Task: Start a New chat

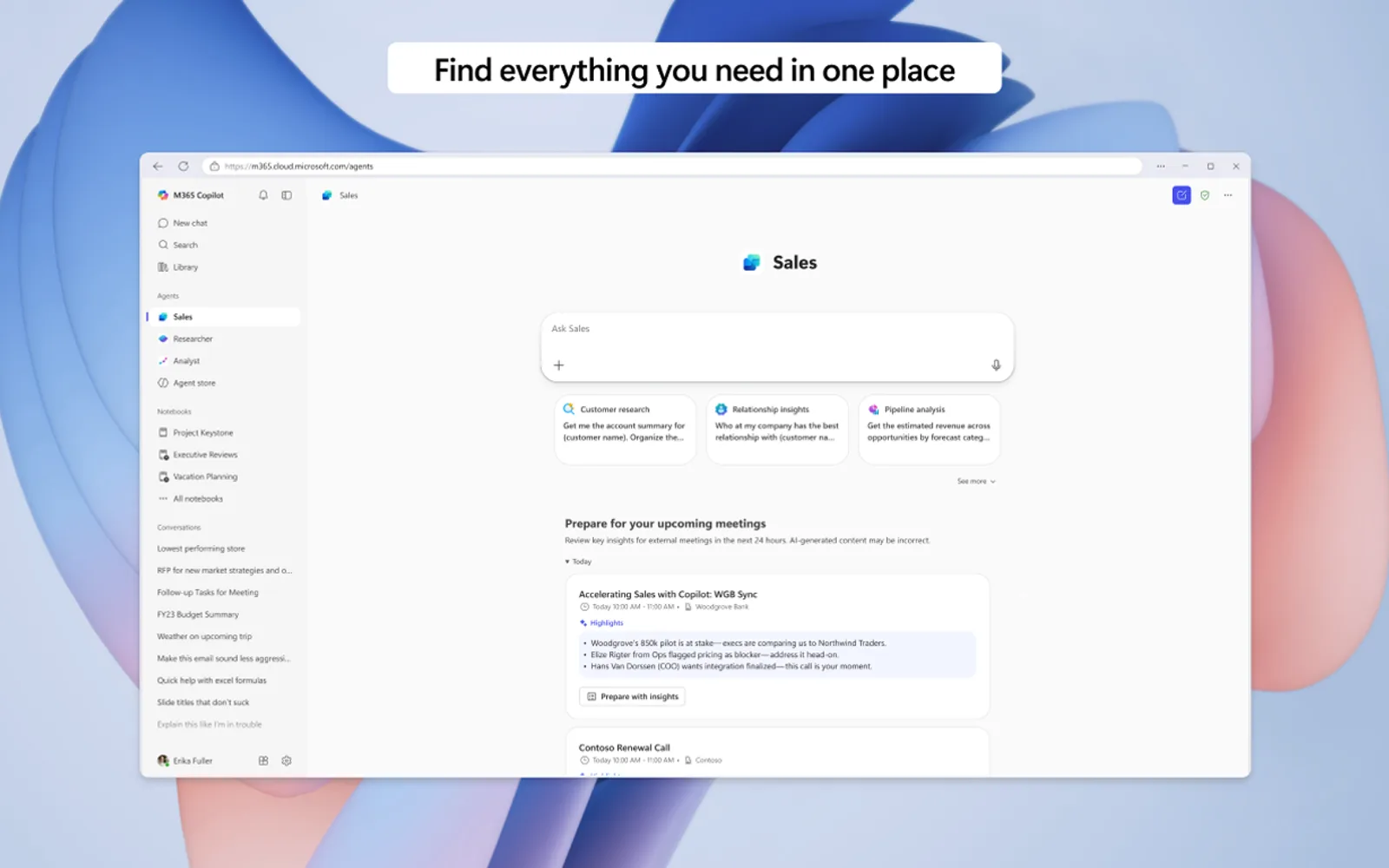Action: pyautogui.click(x=225, y=223)
